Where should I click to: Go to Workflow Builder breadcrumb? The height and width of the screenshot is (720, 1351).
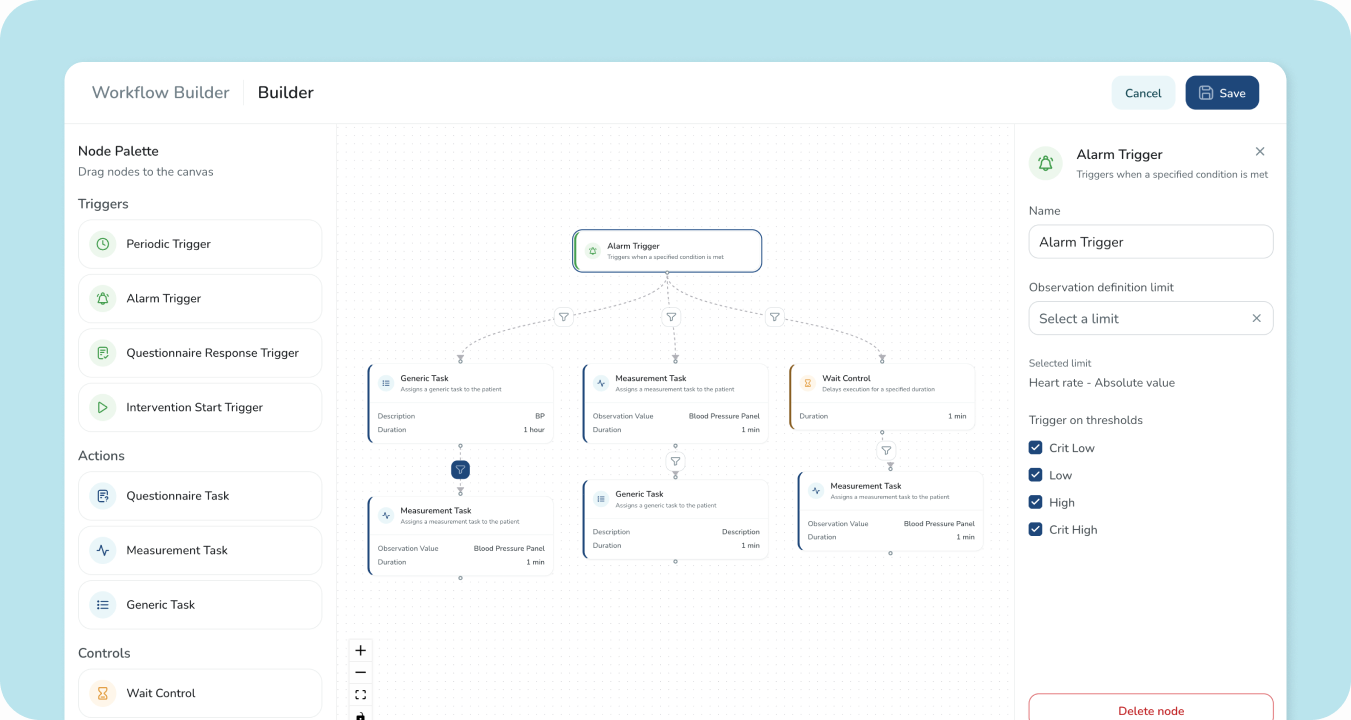point(161,93)
